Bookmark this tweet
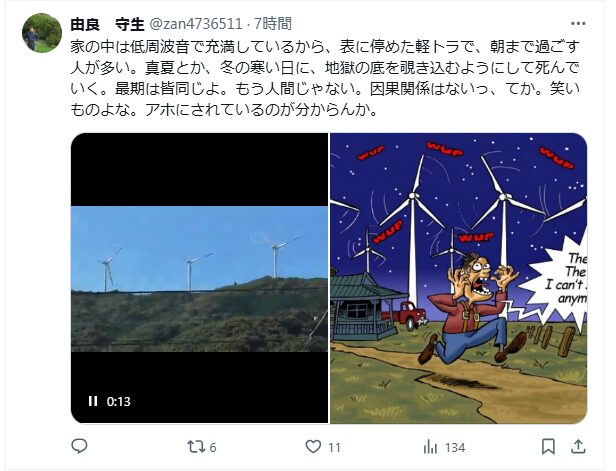This screenshot has width=616, height=471. point(548,447)
